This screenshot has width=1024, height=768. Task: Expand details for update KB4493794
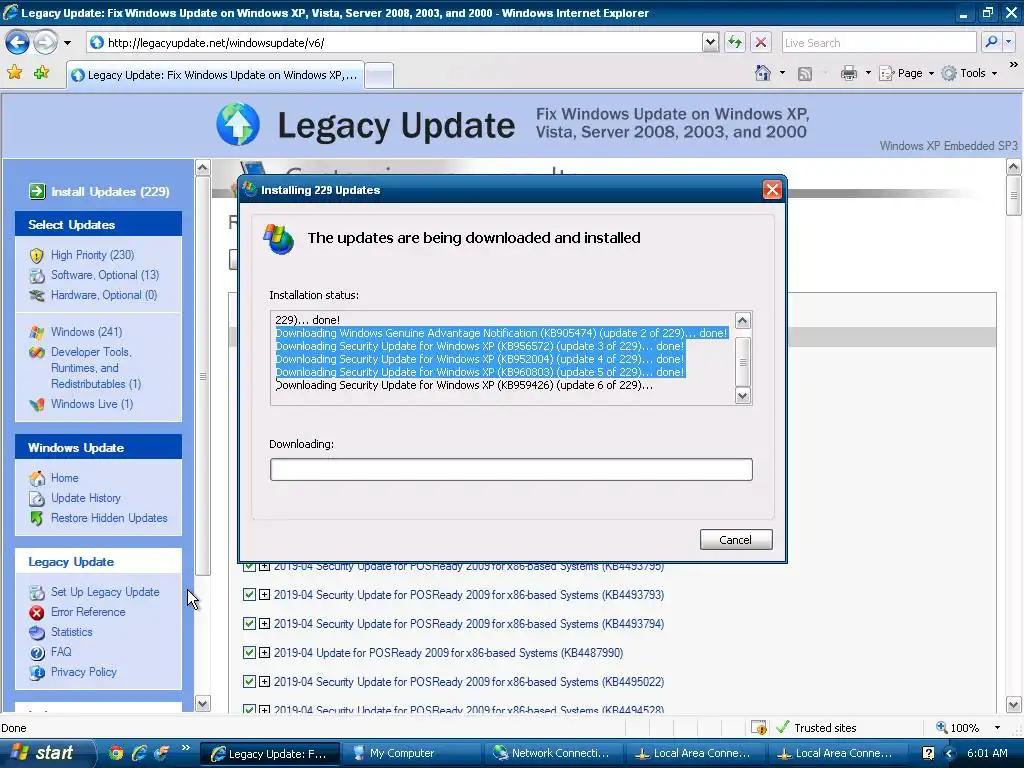(x=264, y=624)
